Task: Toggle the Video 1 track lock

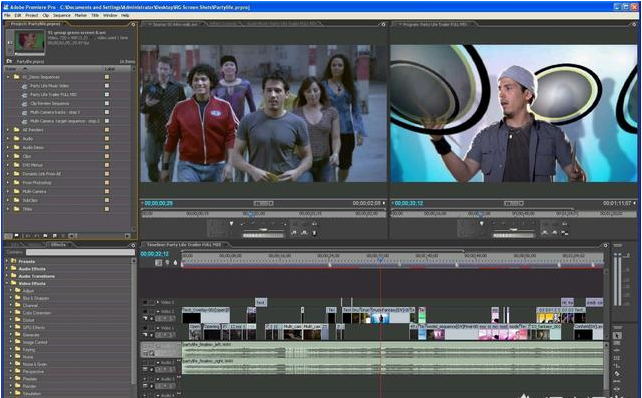Action: click(x=151, y=328)
